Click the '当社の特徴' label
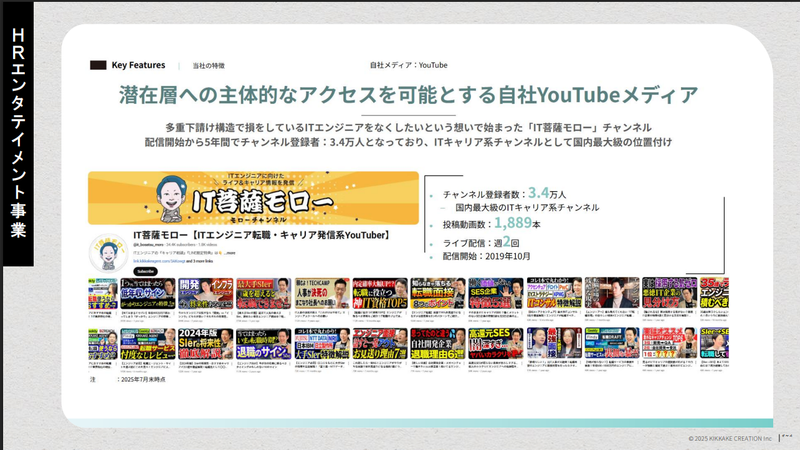This screenshot has height=450, width=800. [x=208, y=66]
